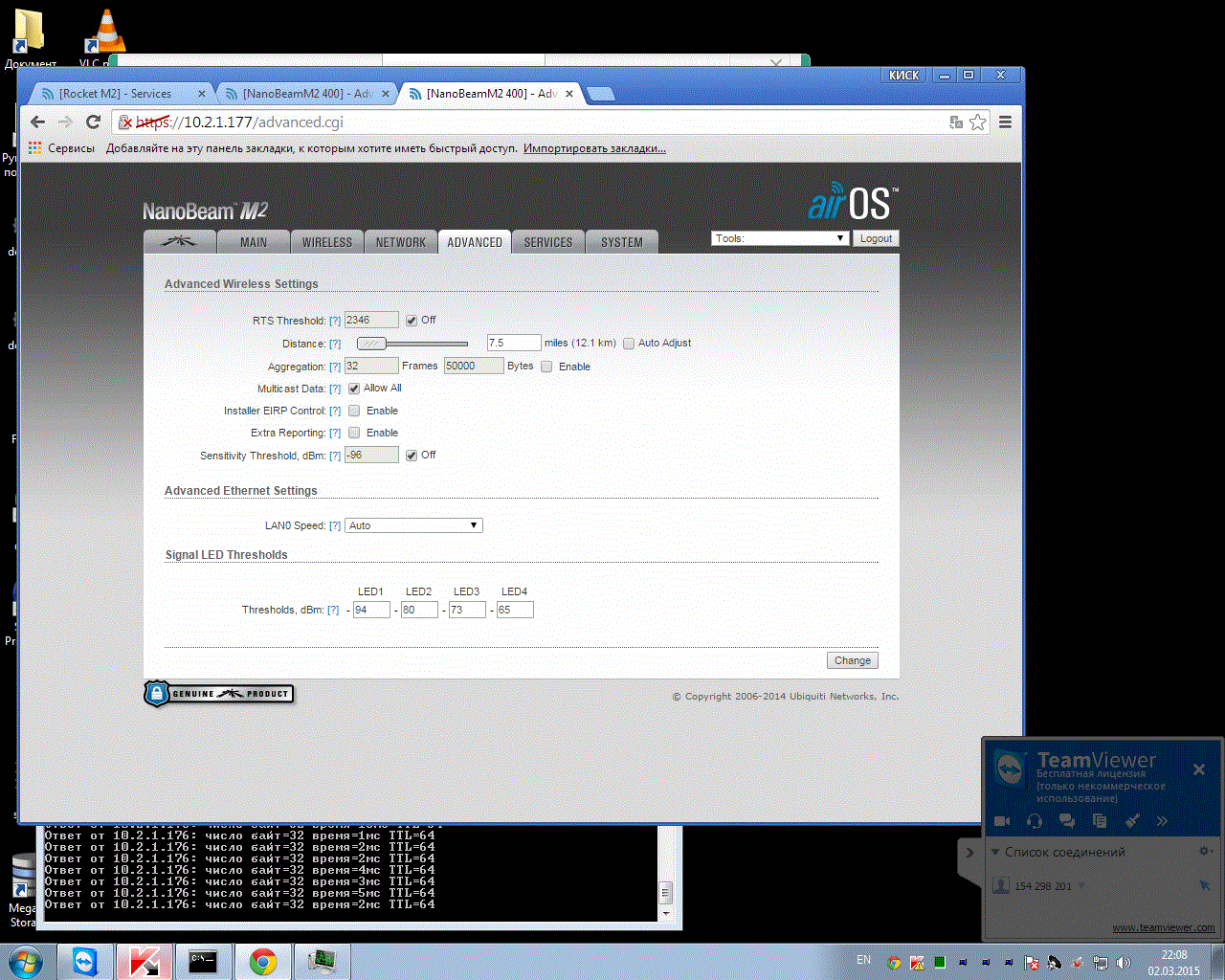Click the command prompt scrollbar down arrow
This screenshot has height=980, width=1225.
click(666, 914)
